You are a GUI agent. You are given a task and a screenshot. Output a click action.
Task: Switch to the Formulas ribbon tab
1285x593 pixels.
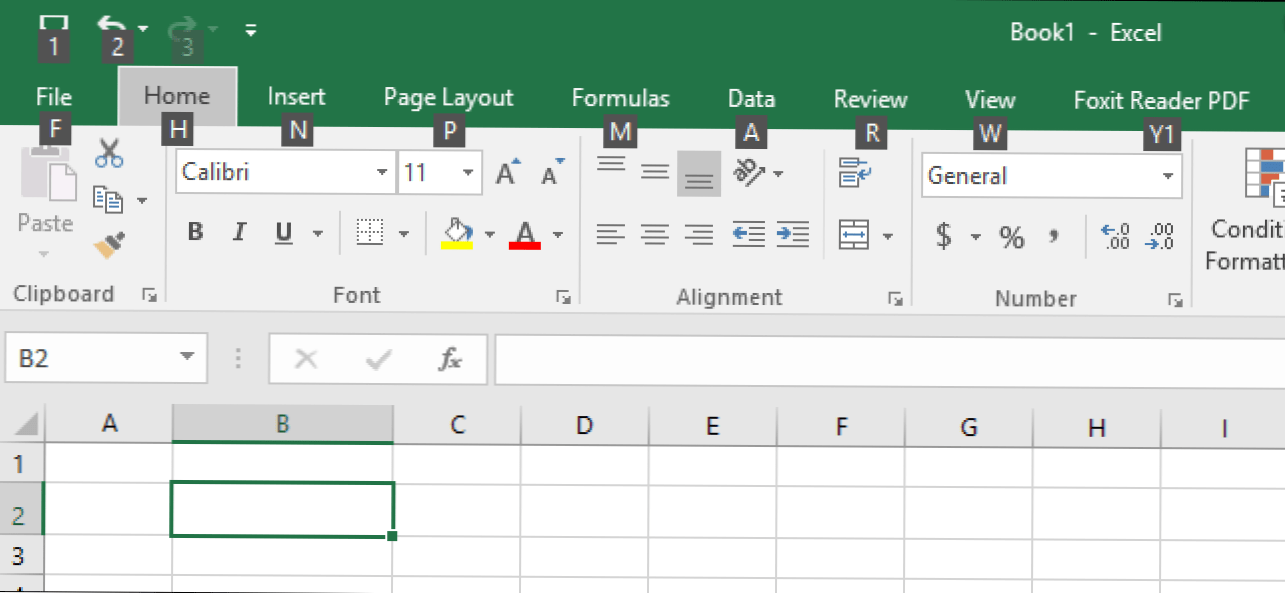(620, 98)
